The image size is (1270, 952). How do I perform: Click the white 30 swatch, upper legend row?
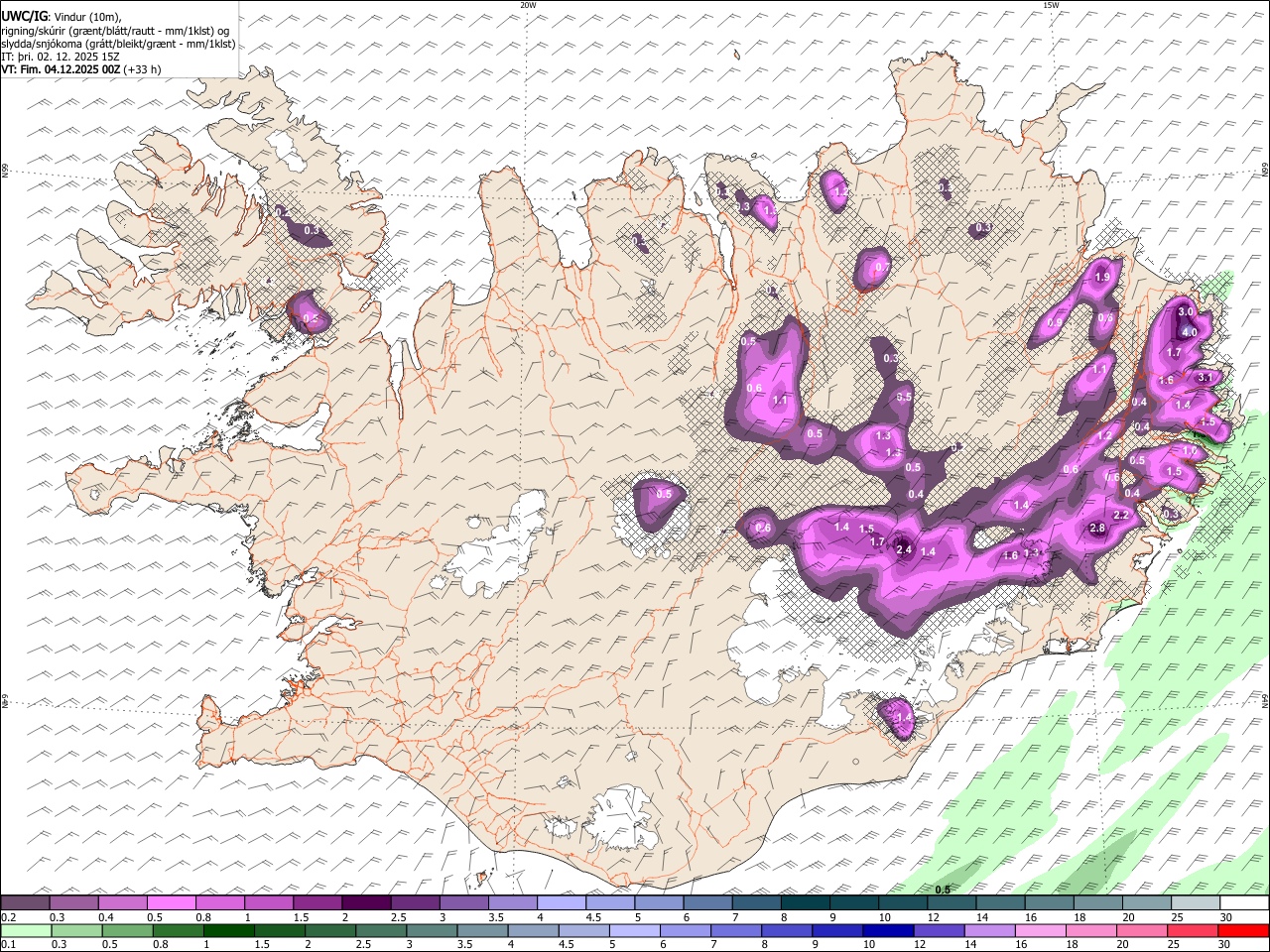[1244, 903]
